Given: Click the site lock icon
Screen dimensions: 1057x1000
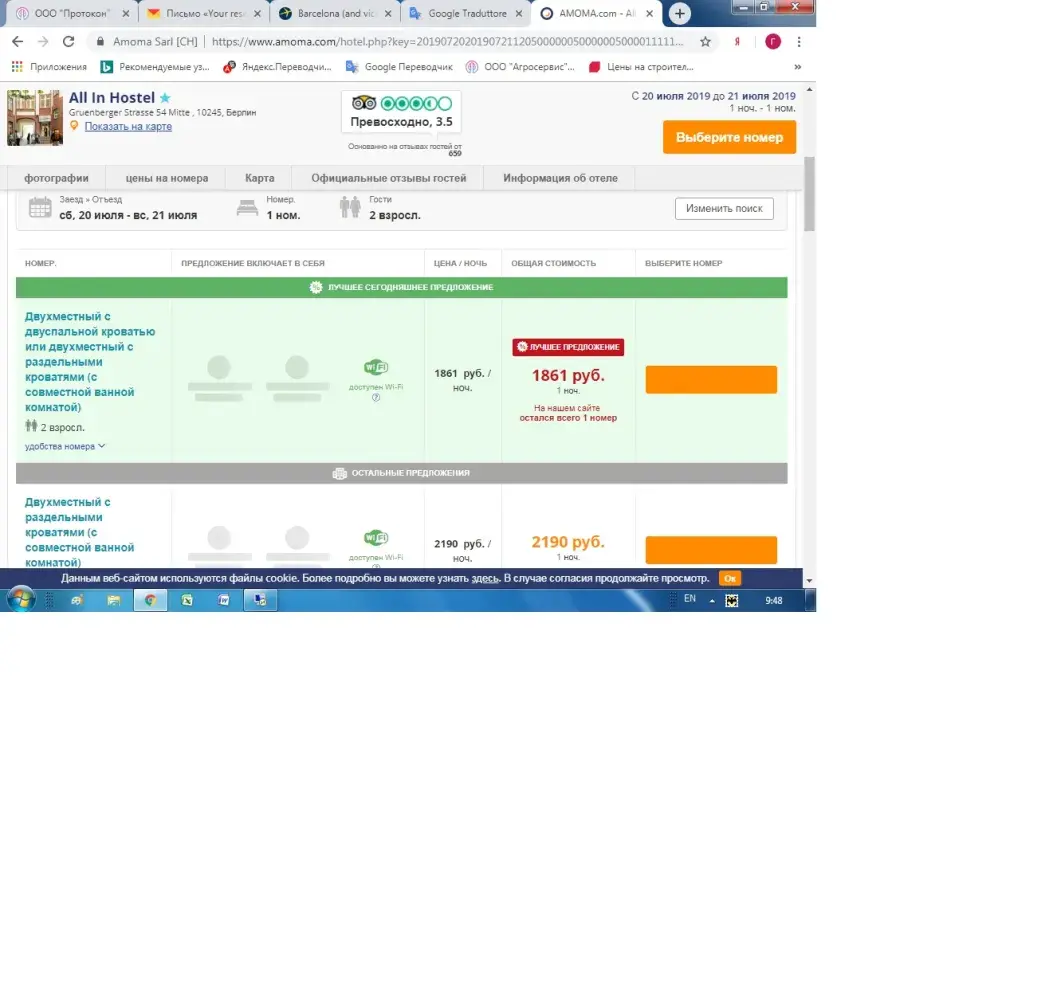Looking at the screenshot, I should coord(100,42).
